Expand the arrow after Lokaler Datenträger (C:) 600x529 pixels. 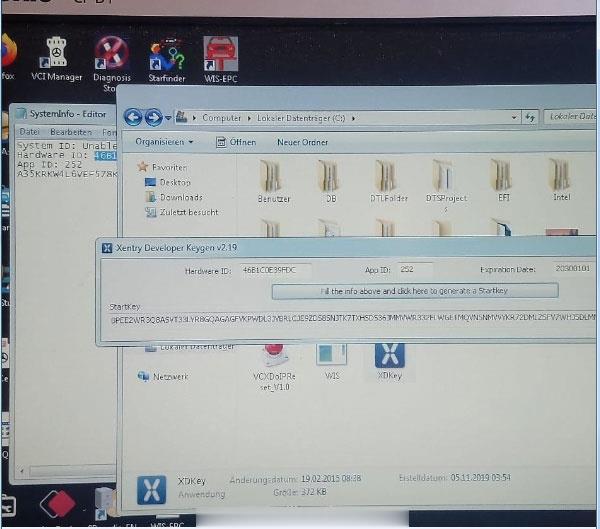pyautogui.click(x=353, y=118)
